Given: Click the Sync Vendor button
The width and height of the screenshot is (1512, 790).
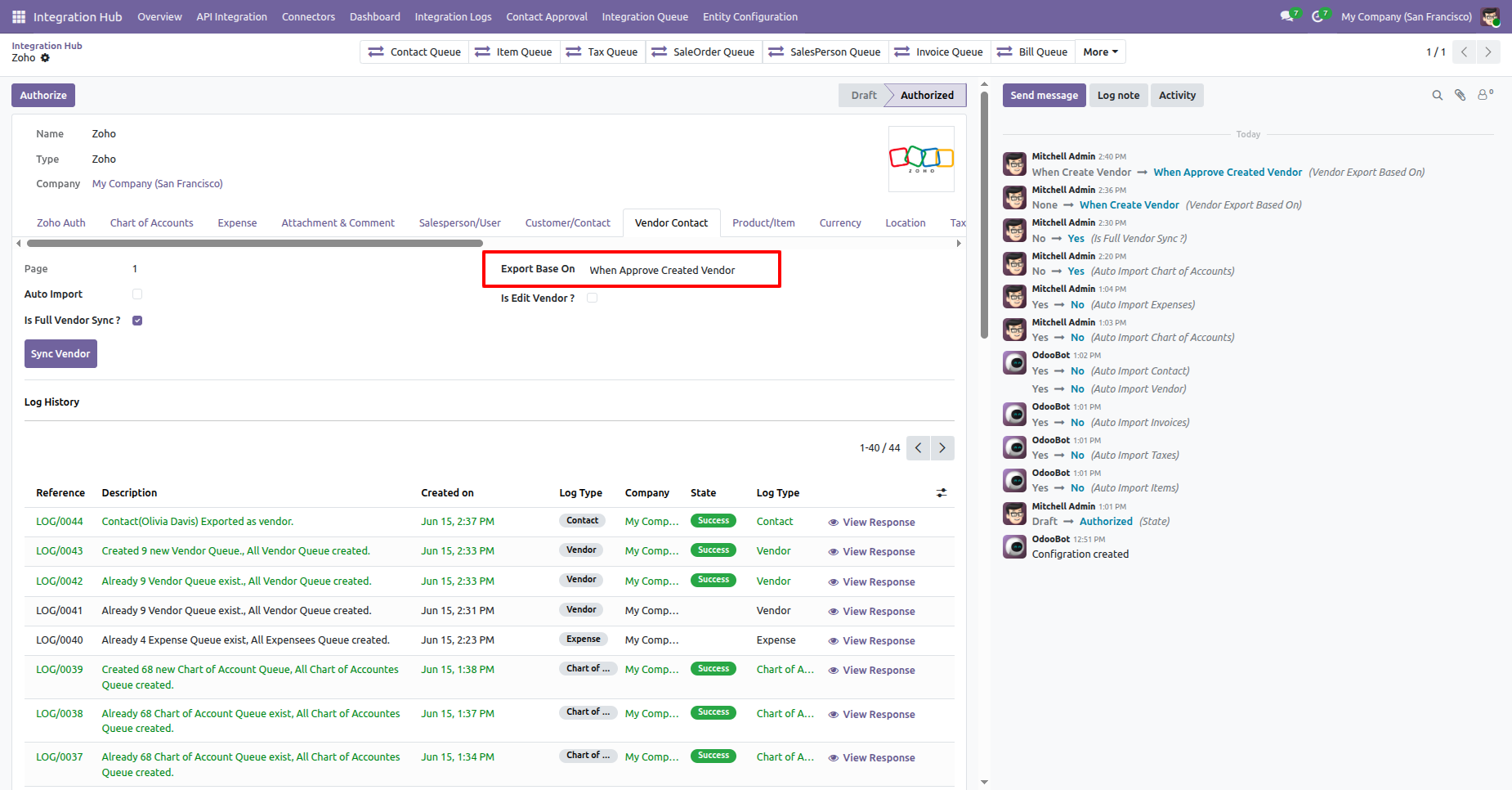Looking at the screenshot, I should point(60,354).
